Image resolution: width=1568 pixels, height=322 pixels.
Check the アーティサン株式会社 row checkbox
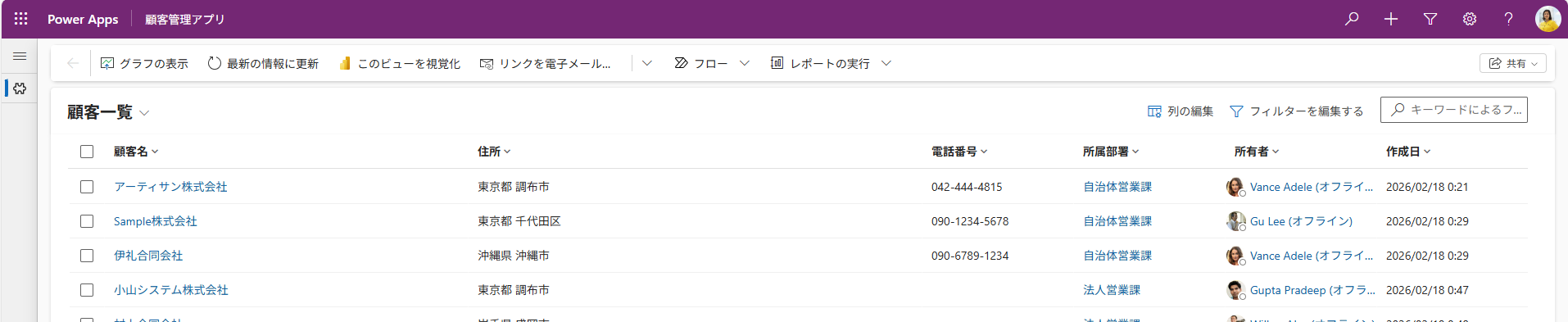pos(87,187)
